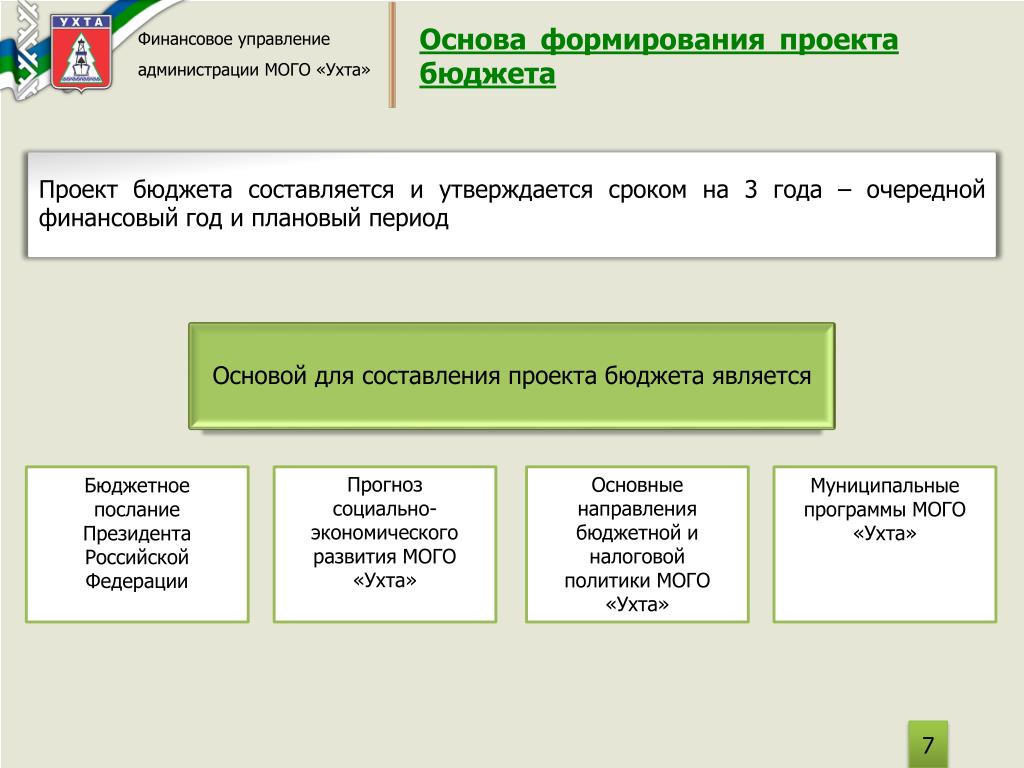Select the box 'Муниципальные программы МОГО «Ухта»'

click(x=885, y=544)
